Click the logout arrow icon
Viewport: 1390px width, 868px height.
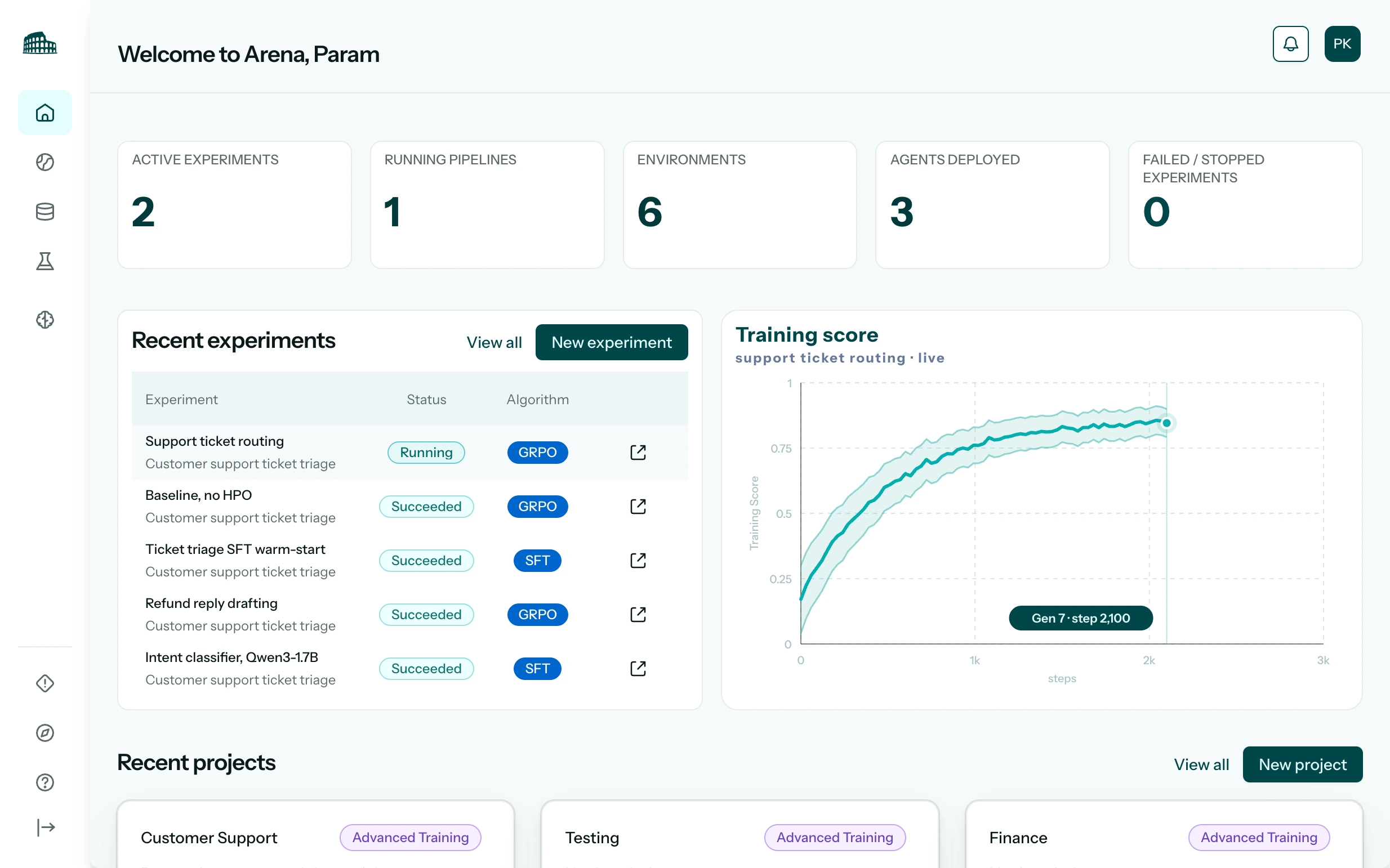[x=46, y=827]
